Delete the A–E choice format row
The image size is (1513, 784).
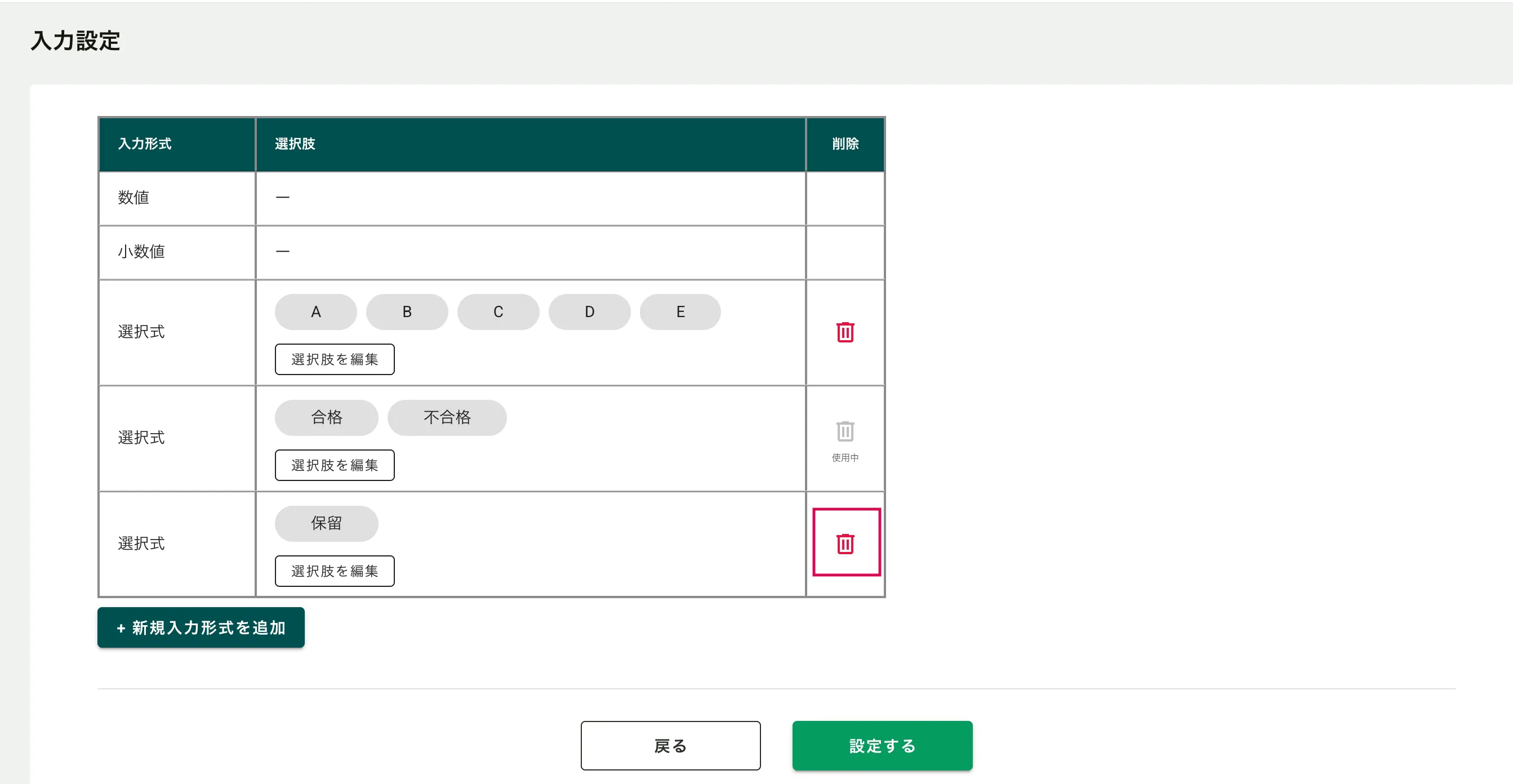click(844, 332)
